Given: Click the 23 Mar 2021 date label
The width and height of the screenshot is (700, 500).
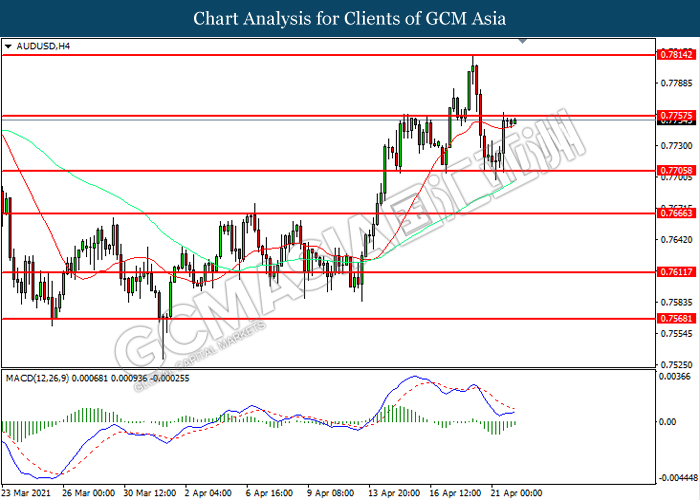Looking at the screenshot, I should point(27,493).
